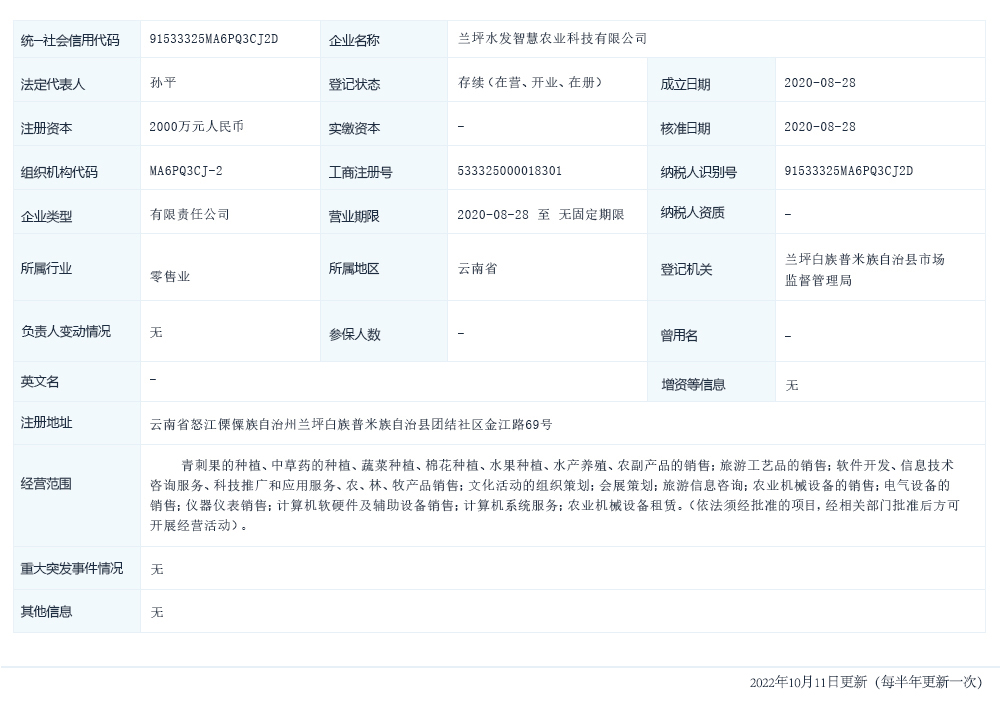Click the 重大突发事件情况 label
The width and height of the screenshot is (1000, 704).
[x=72, y=568]
